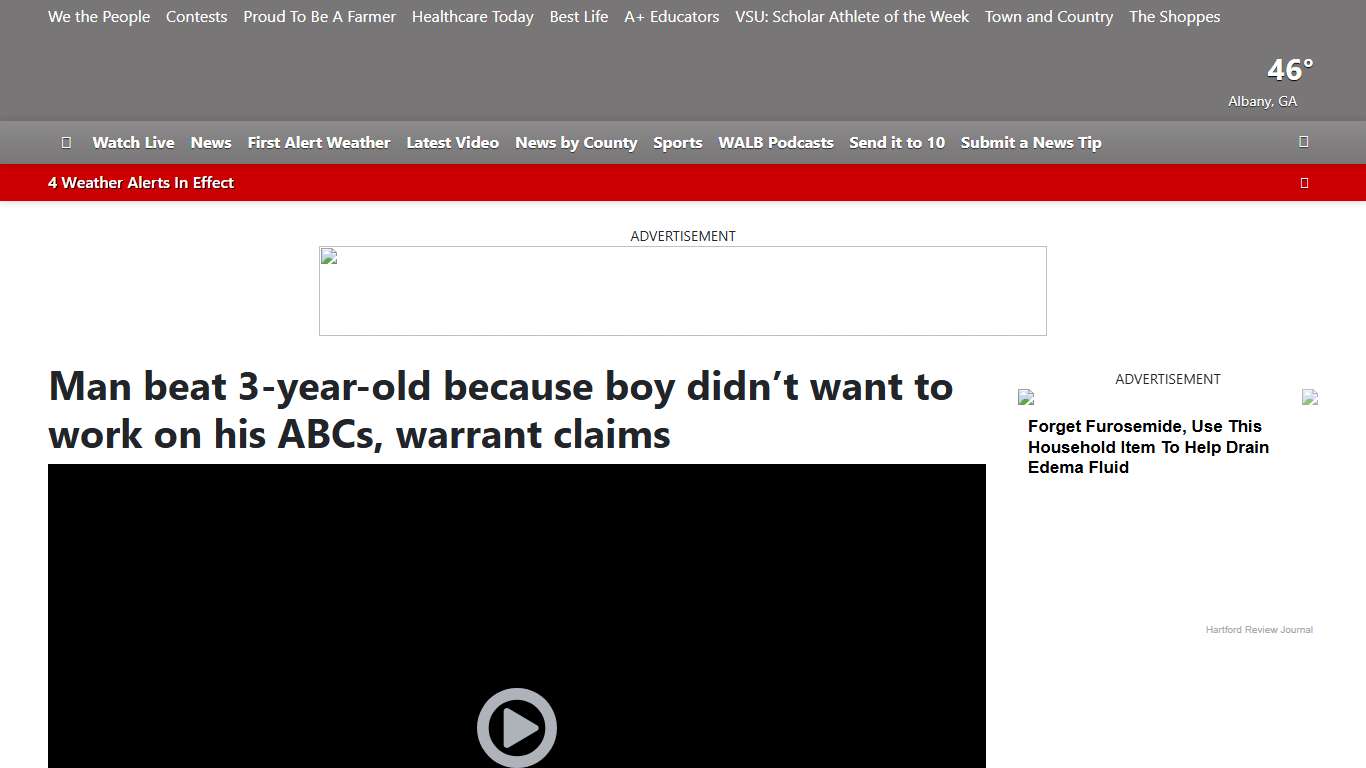This screenshot has height=768, width=1366.
Task: Visit Proud To Be A Farmer
Action: [319, 16]
